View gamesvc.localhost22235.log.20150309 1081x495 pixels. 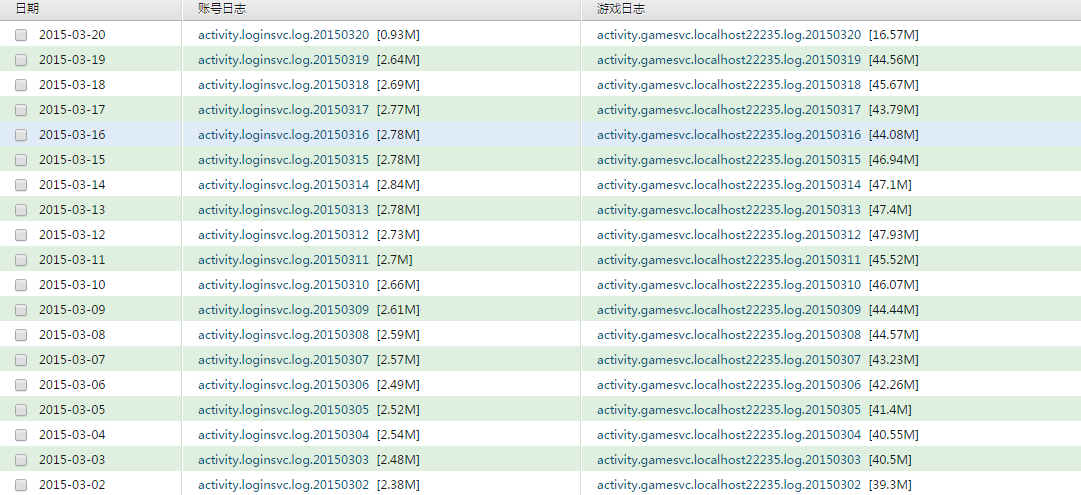click(x=729, y=309)
